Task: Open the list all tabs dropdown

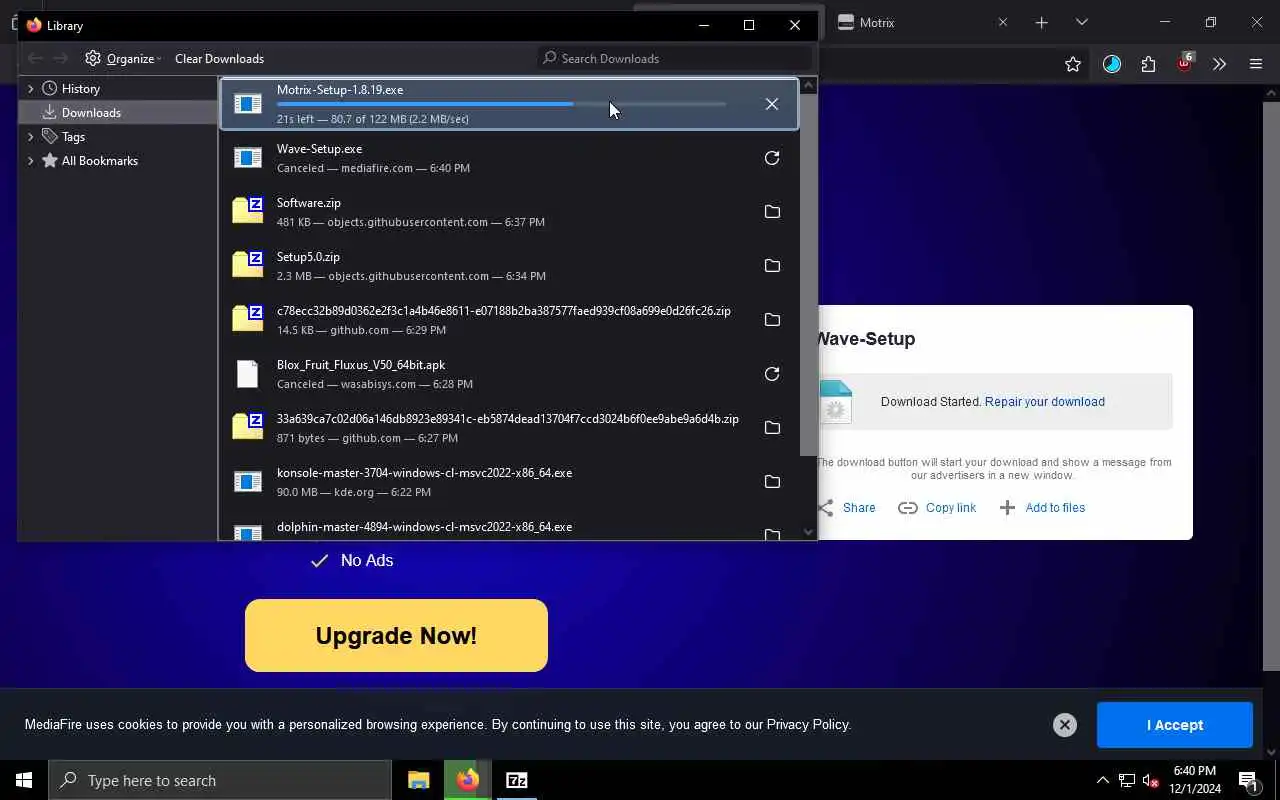Action: pos(1081,22)
